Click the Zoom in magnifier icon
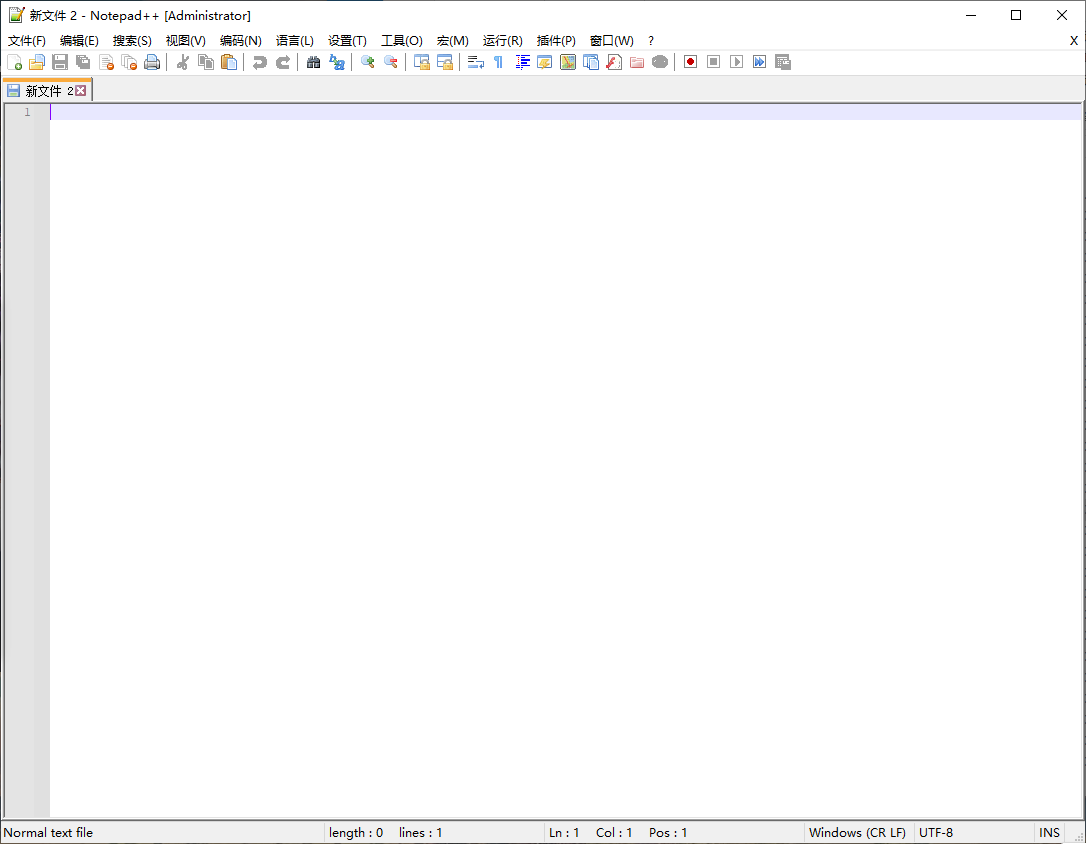Screen dimensions: 1086x844 367,62
